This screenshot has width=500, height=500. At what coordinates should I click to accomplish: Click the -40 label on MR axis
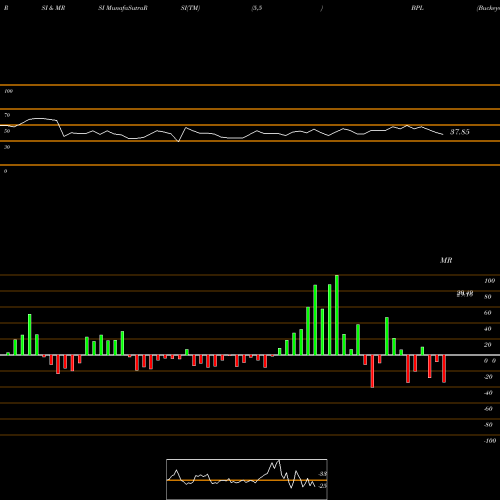[488, 393]
